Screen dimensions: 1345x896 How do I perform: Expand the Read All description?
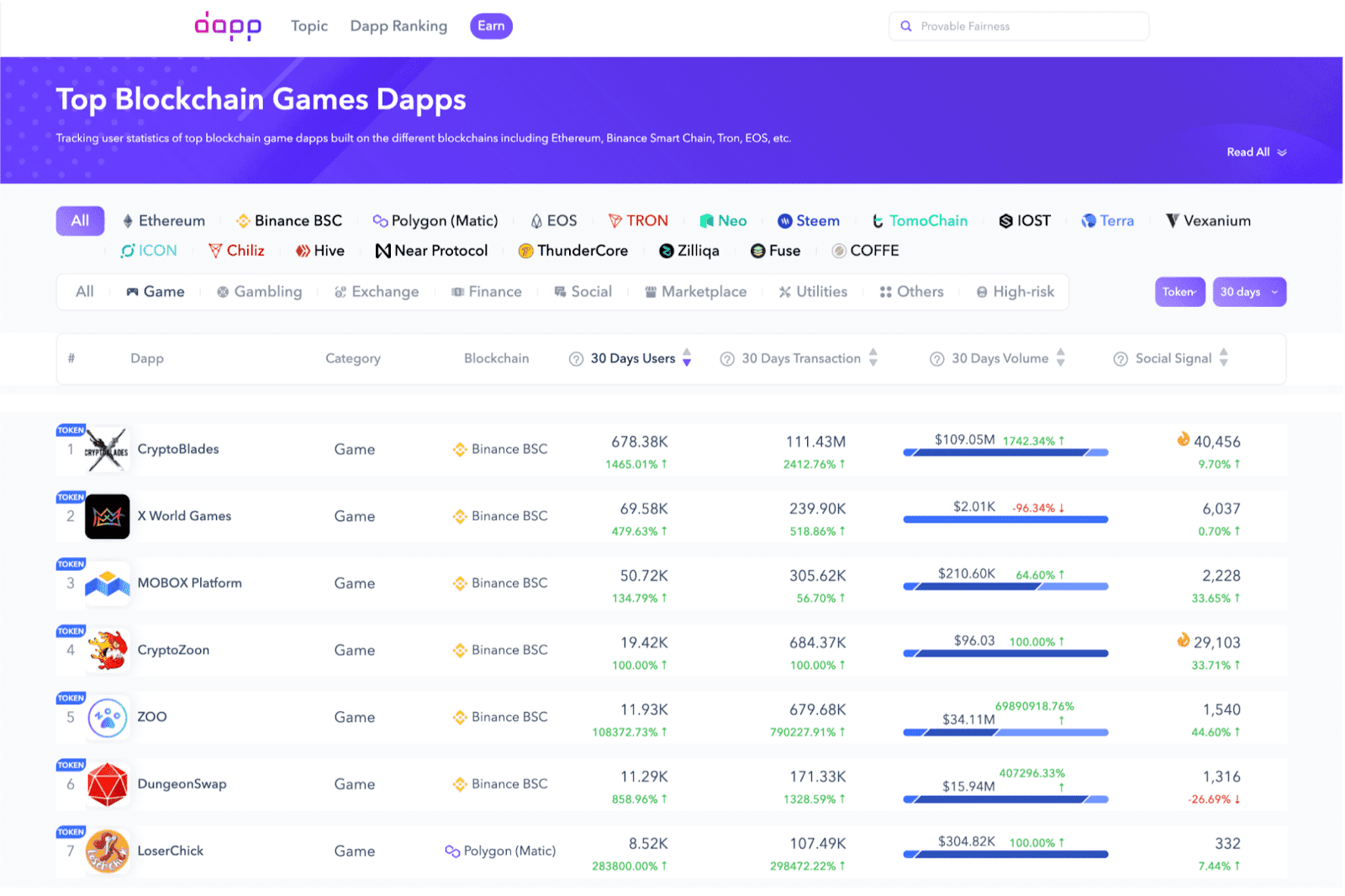[x=1257, y=153]
